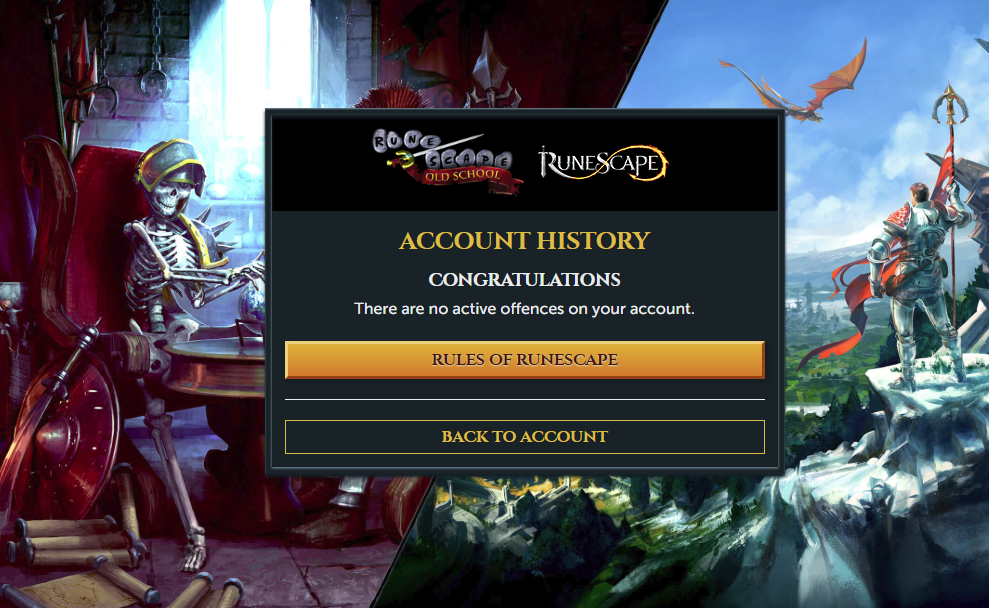Click the trident spear tip beside knight
Viewport: 989px width, 608px height.
[950, 104]
